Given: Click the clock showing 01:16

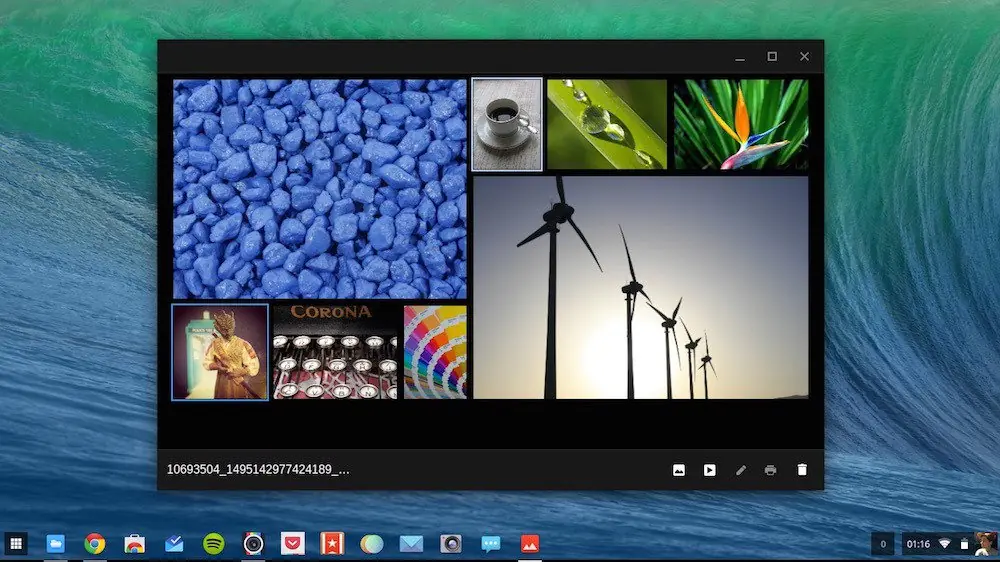Looking at the screenshot, I should pyautogui.click(x=918, y=544).
